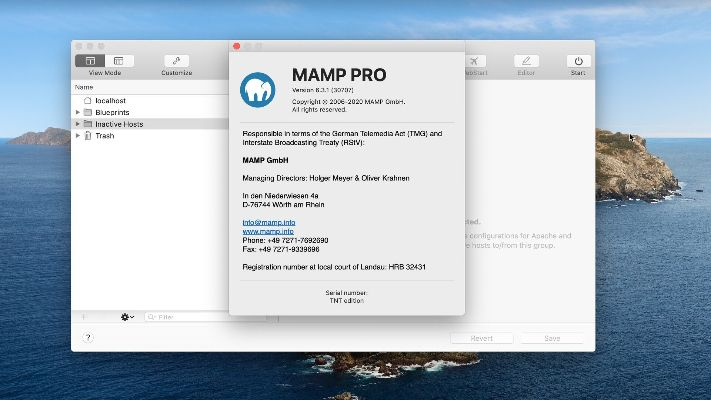The height and width of the screenshot is (400, 711).
Task: Click in the Filter search field
Action: point(190,317)
